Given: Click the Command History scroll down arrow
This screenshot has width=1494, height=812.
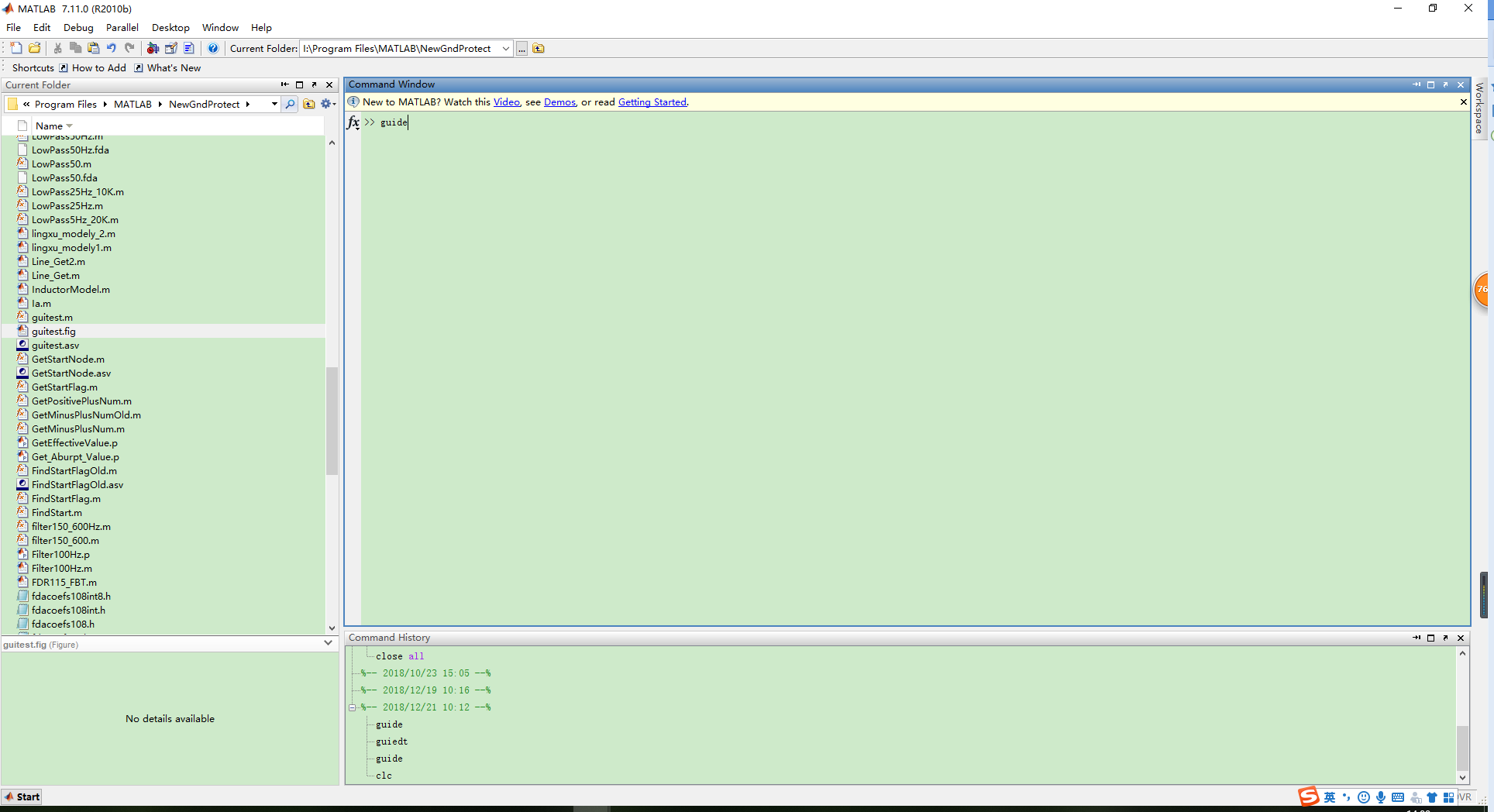Looking at the screenshot, I should [1462, 778].
